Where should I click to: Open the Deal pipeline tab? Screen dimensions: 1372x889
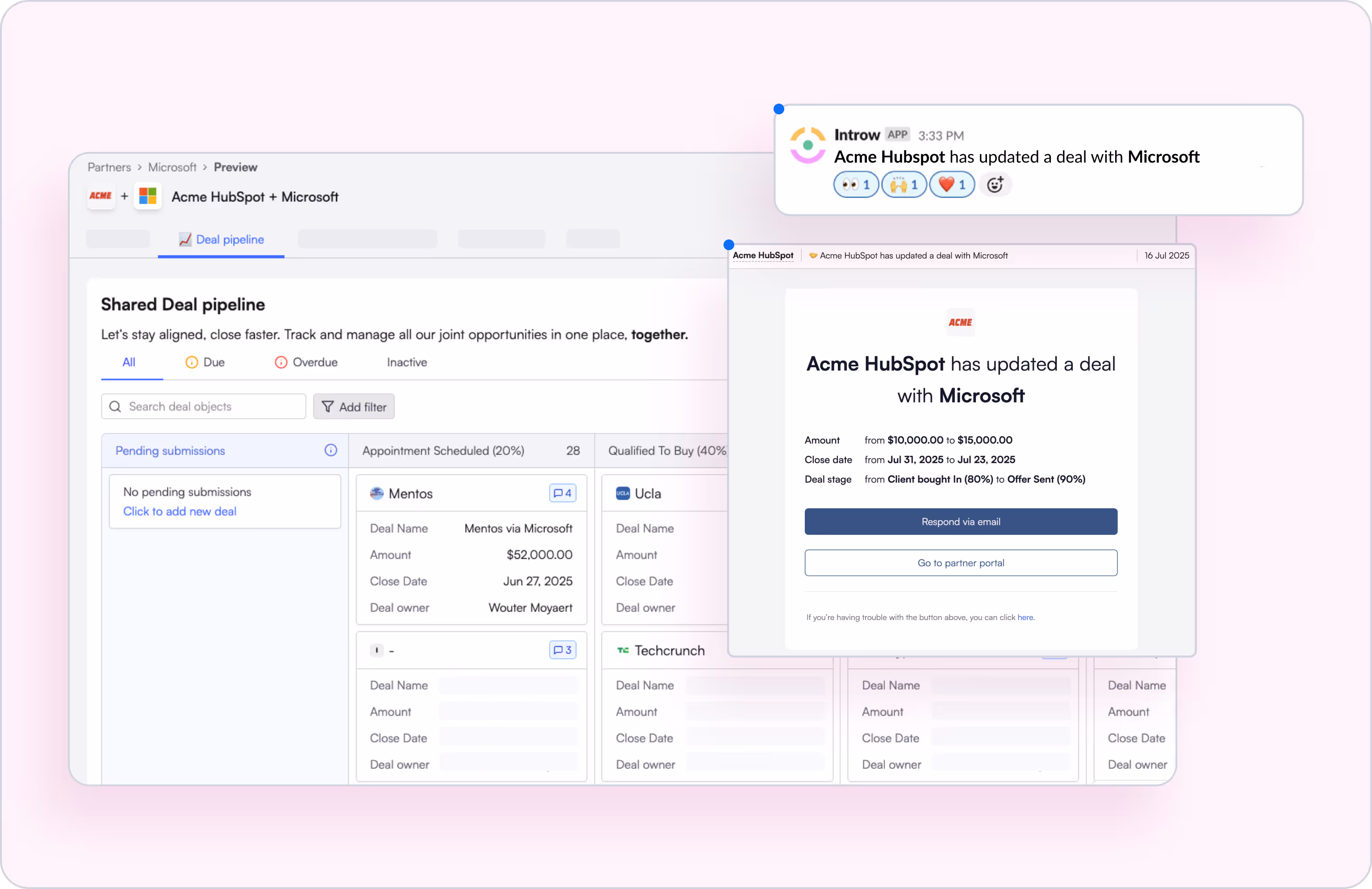coord(222,240)
